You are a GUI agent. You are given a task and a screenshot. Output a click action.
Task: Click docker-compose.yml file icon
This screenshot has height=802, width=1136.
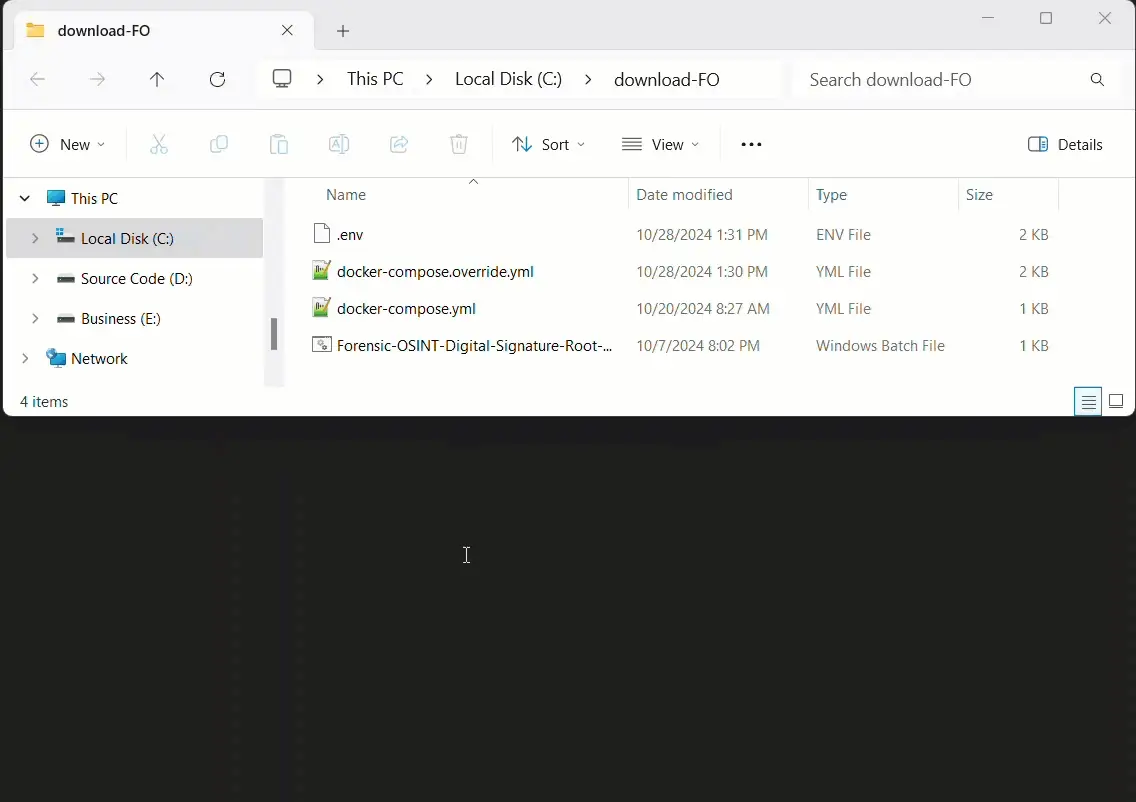tap(322, 307)
